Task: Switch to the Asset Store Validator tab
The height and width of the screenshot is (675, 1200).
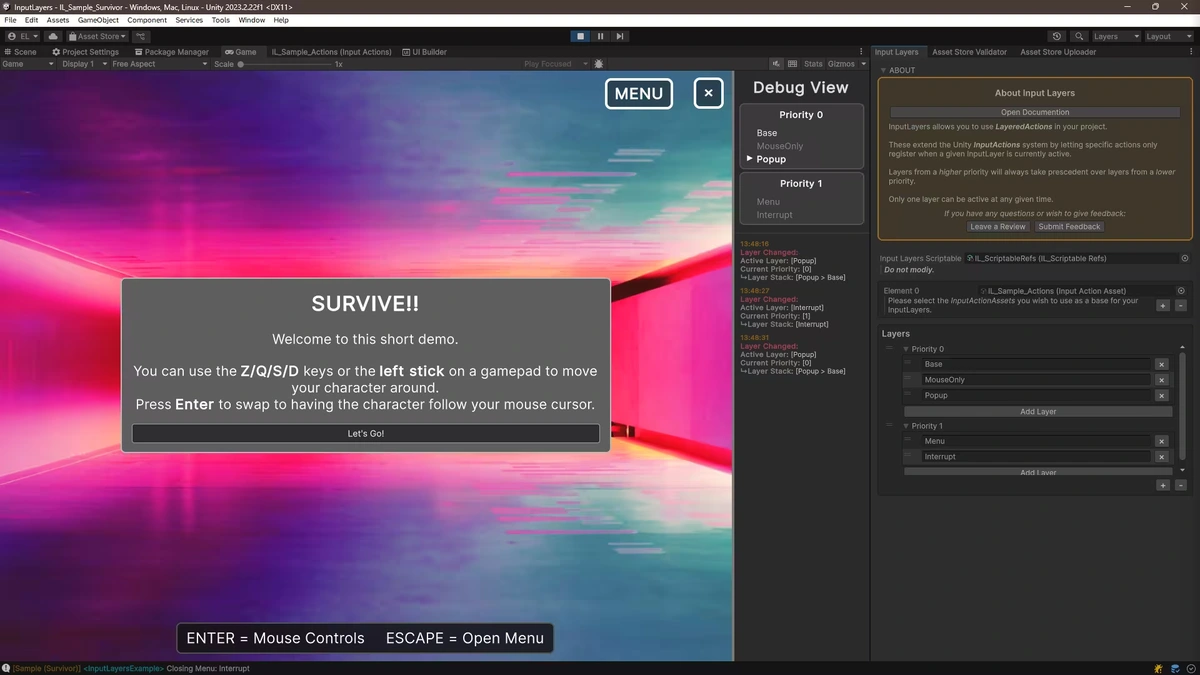Action: pyautogui.click(x=969, y=52)
